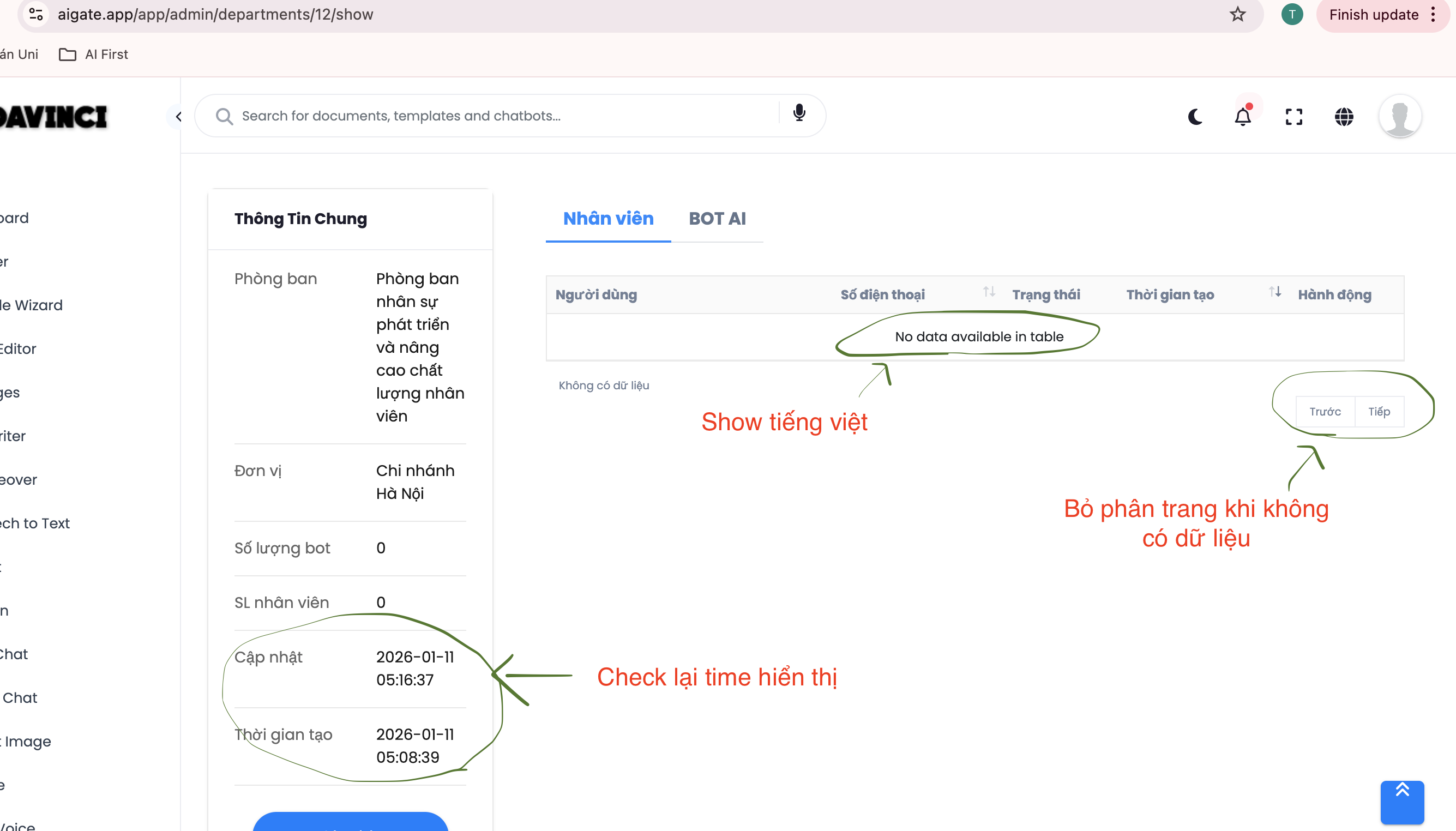Click scroll-to-top blue arrow button

pyautogui.click(x=1402, y=802)
